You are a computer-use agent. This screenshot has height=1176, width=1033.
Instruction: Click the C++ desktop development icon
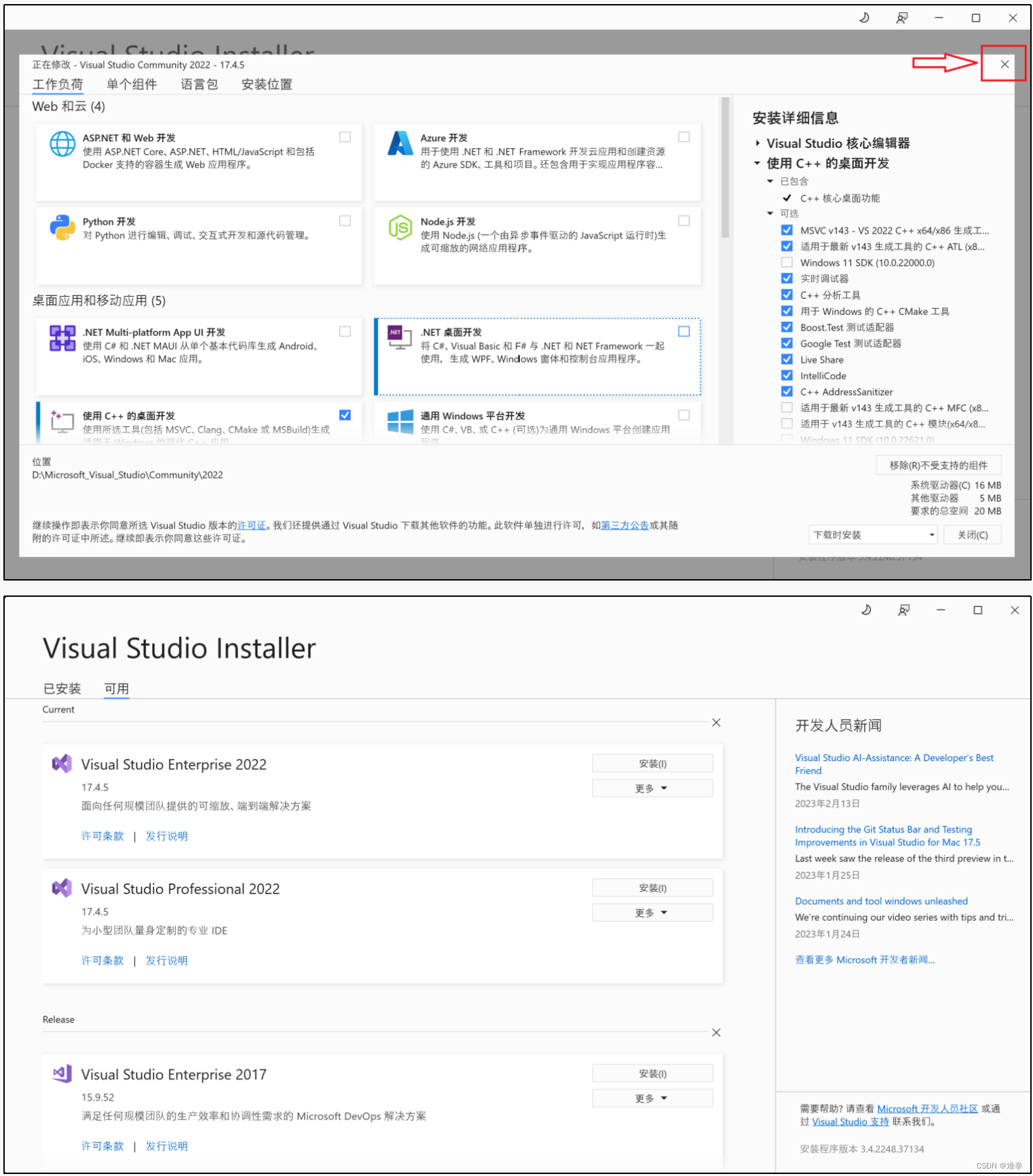62,422
